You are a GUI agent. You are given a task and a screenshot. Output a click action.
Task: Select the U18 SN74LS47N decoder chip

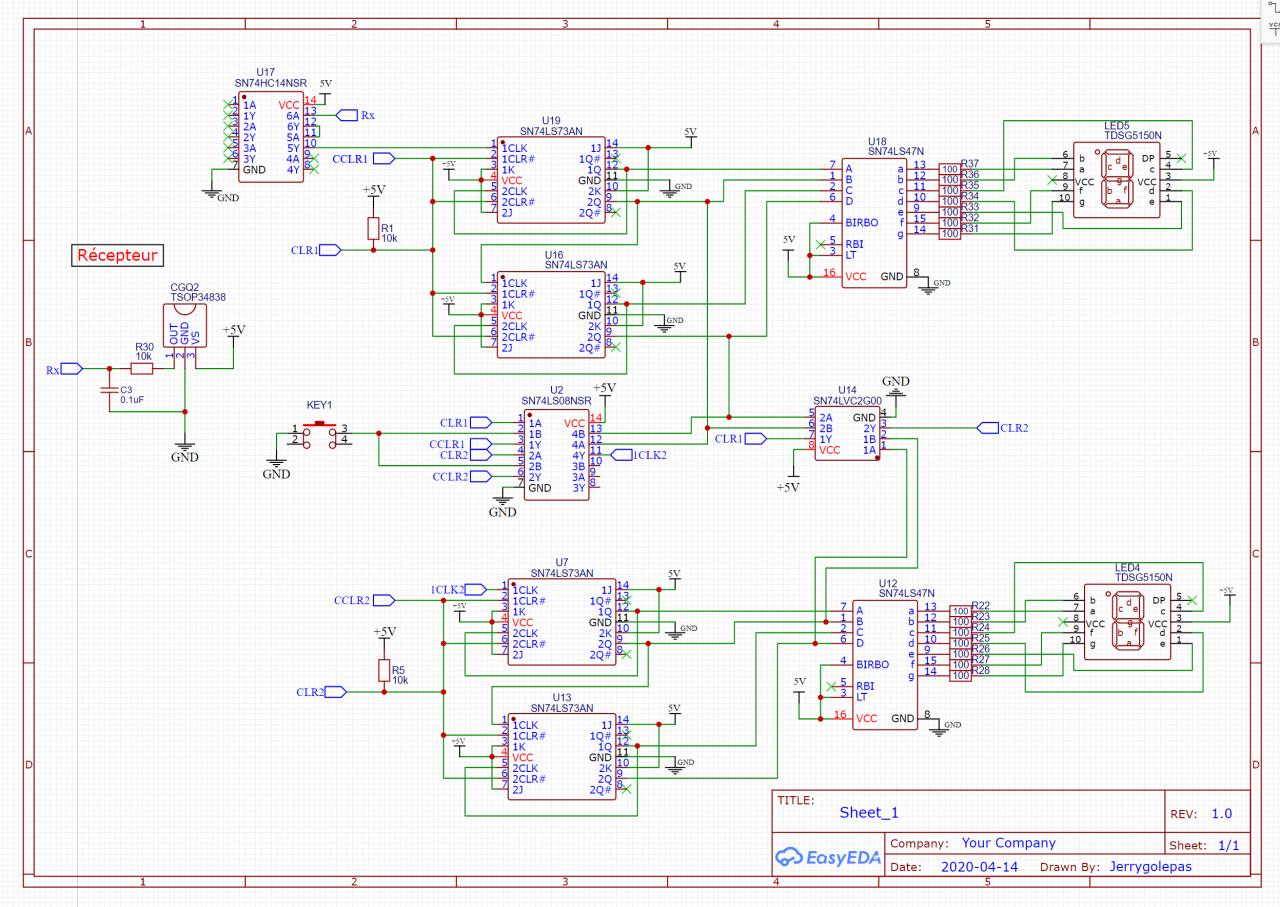pos(876,223)
